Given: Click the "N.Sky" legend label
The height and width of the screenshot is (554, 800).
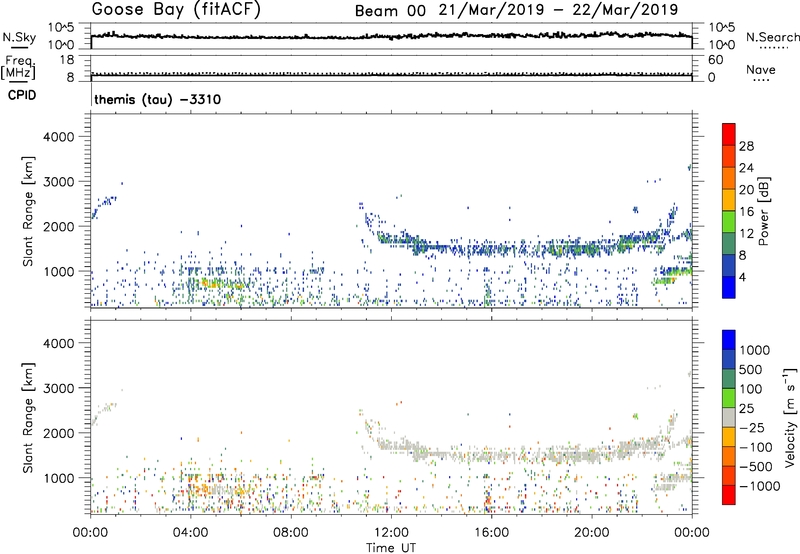Looking at the screenshot, I should (19, 37).
